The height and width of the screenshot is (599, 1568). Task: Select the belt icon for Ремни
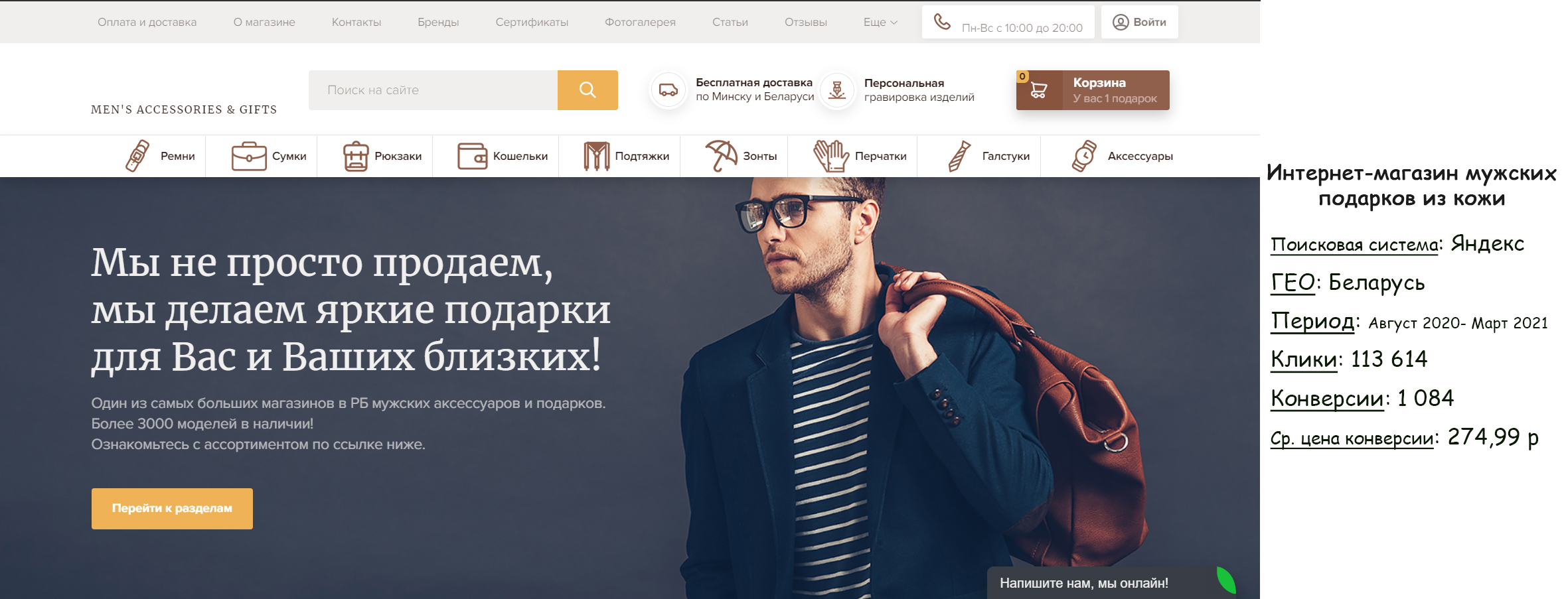tap(137, 156)
